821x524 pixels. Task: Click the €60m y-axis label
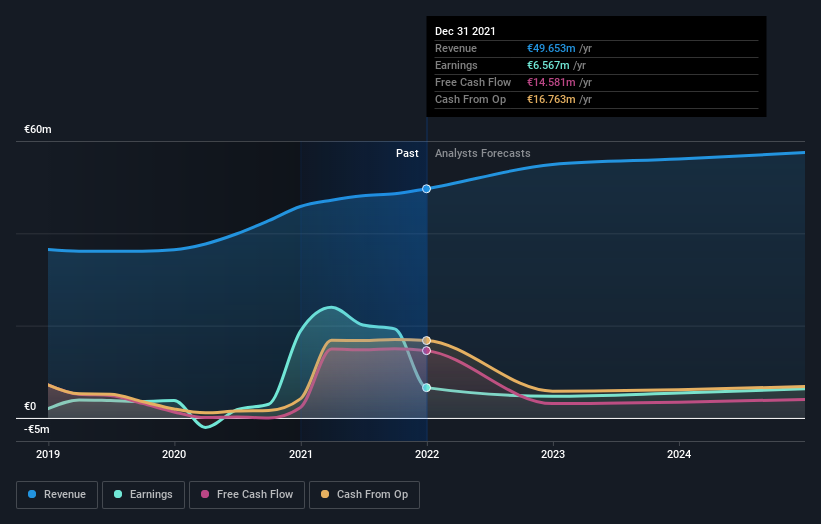[38, 129]
